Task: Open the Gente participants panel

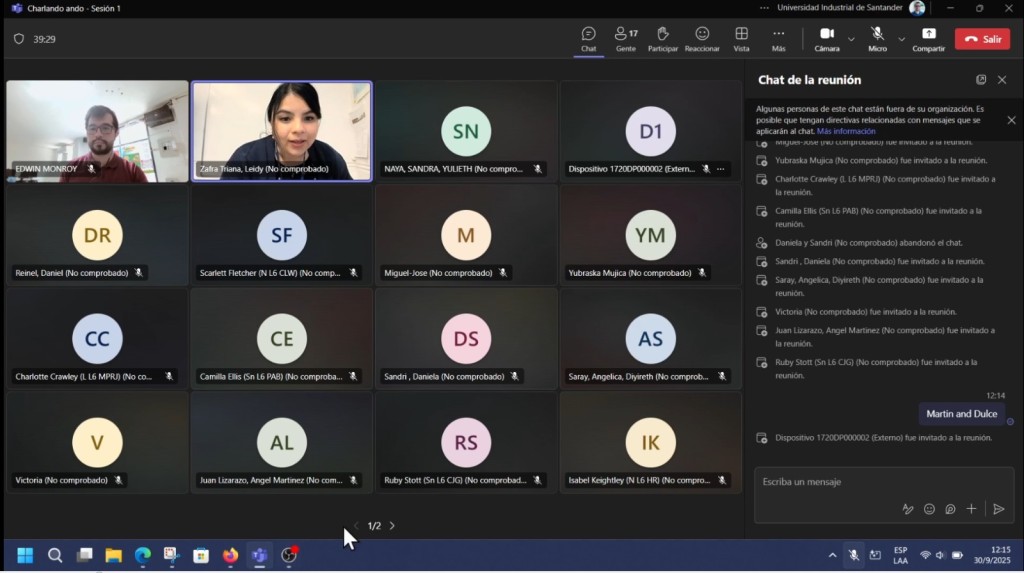Action: (626, 39)
